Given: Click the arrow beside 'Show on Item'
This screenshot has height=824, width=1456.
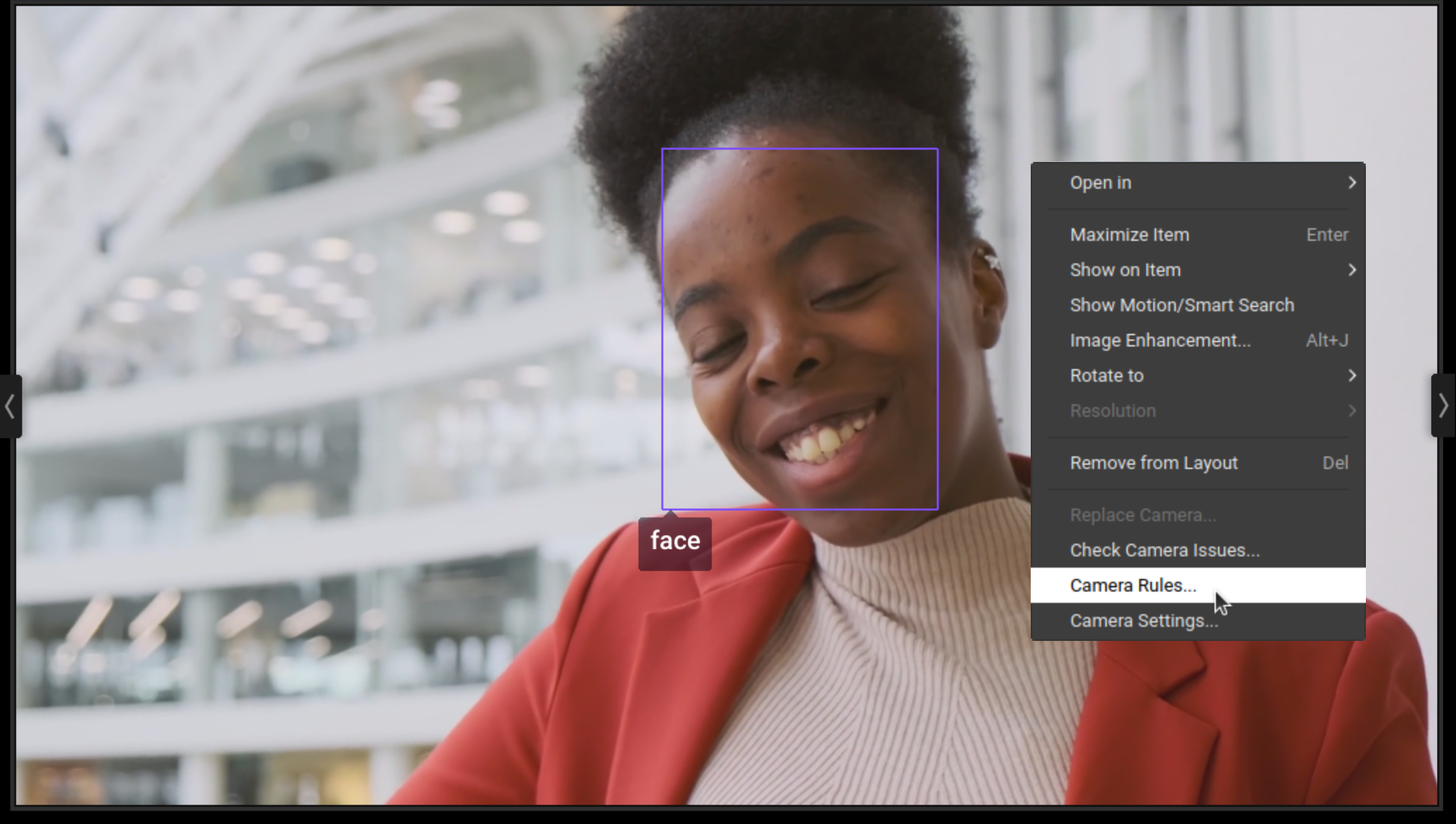Looking at the screenshot, I should [1352, 270].
